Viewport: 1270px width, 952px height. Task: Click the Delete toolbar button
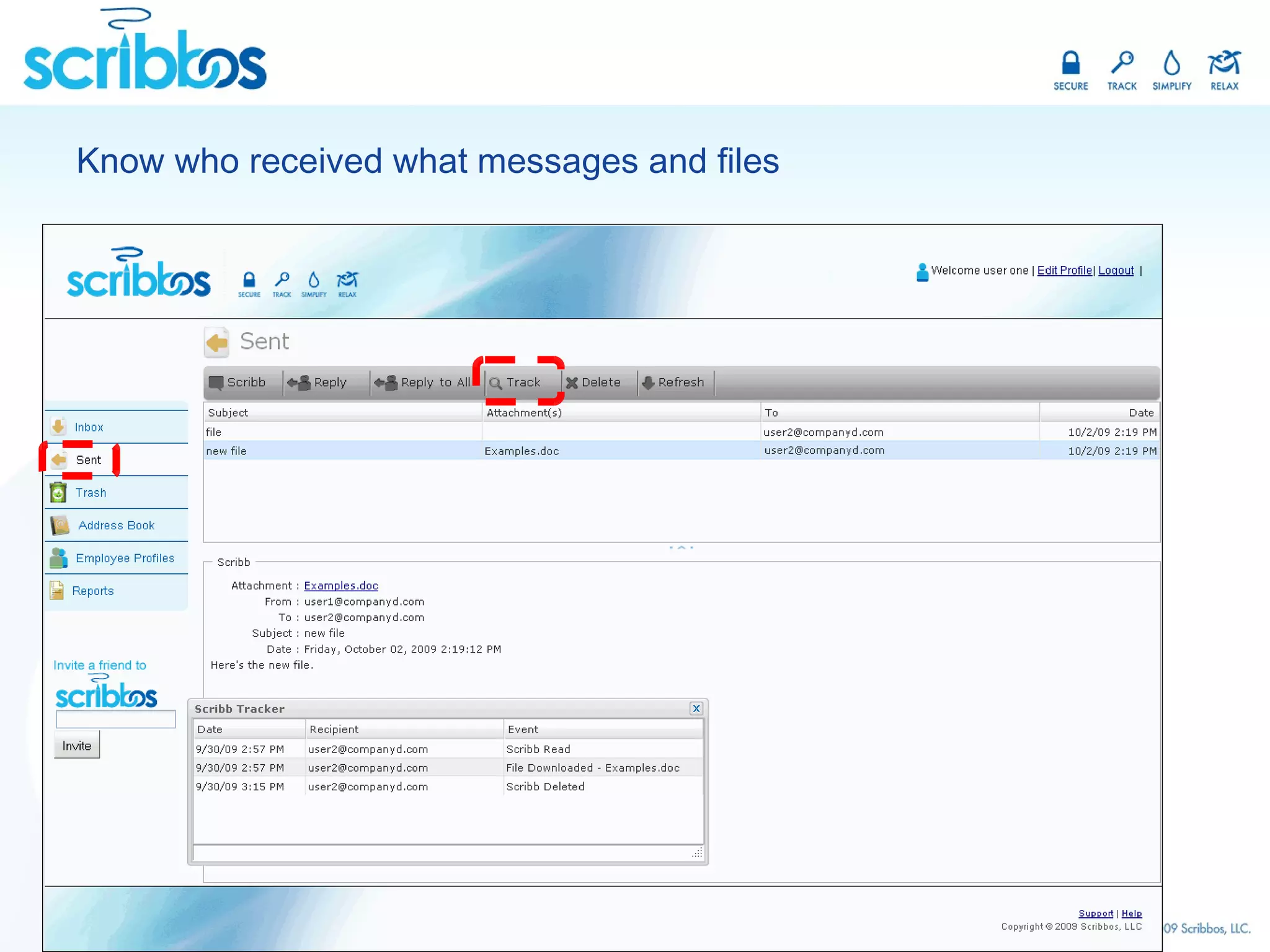coord(593,382)
